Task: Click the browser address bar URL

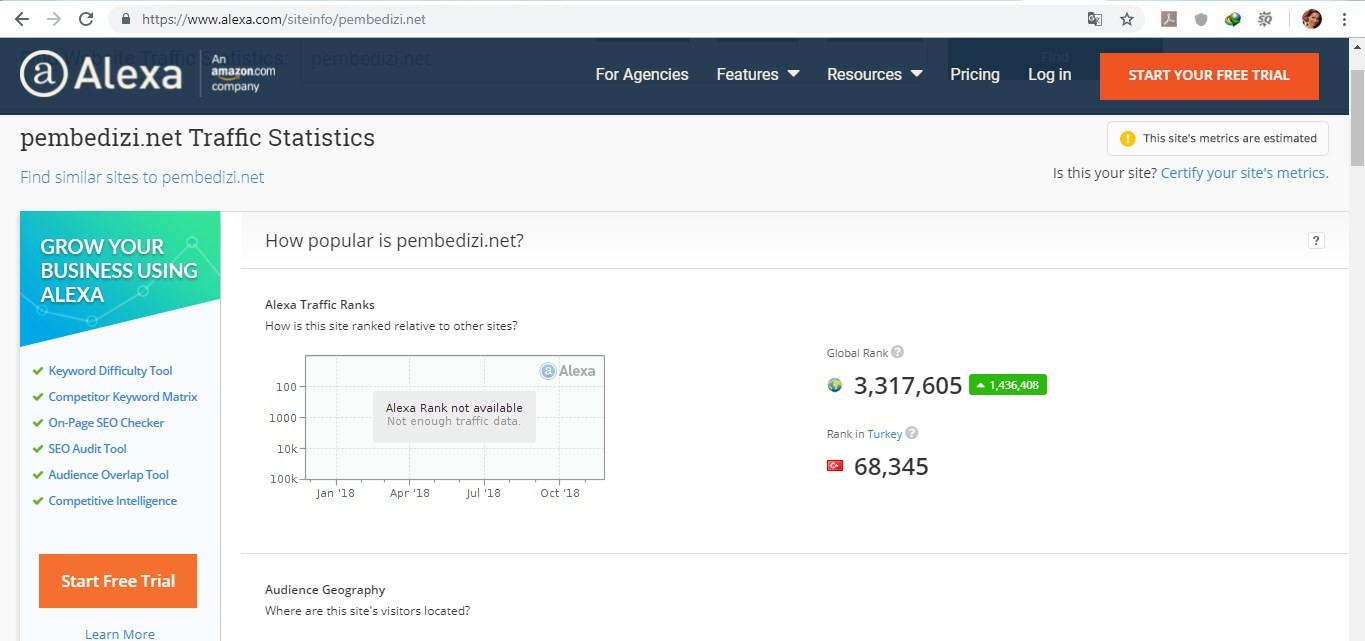Action: 283,19
